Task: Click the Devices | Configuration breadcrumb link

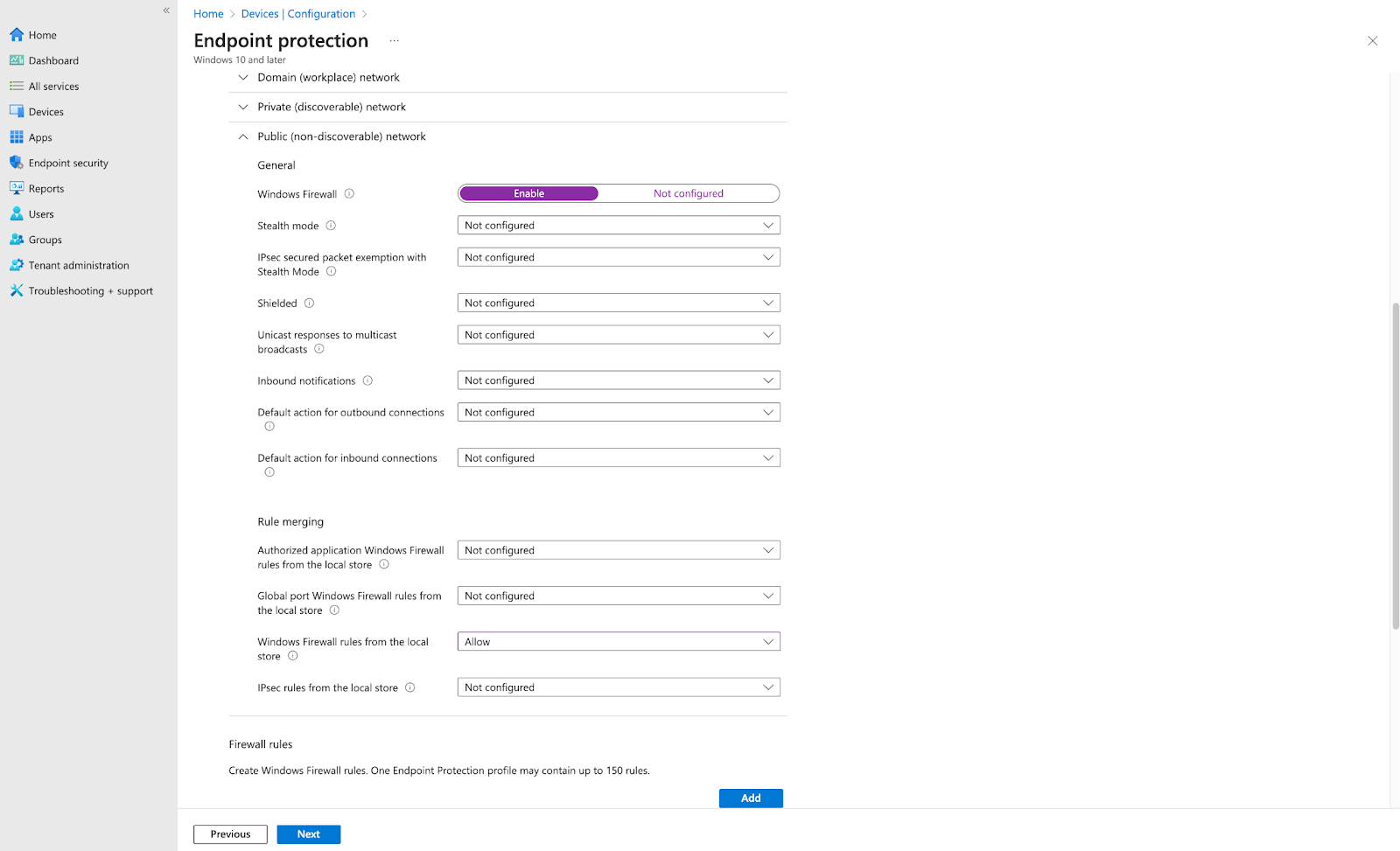Action: (x=298, y=14)
